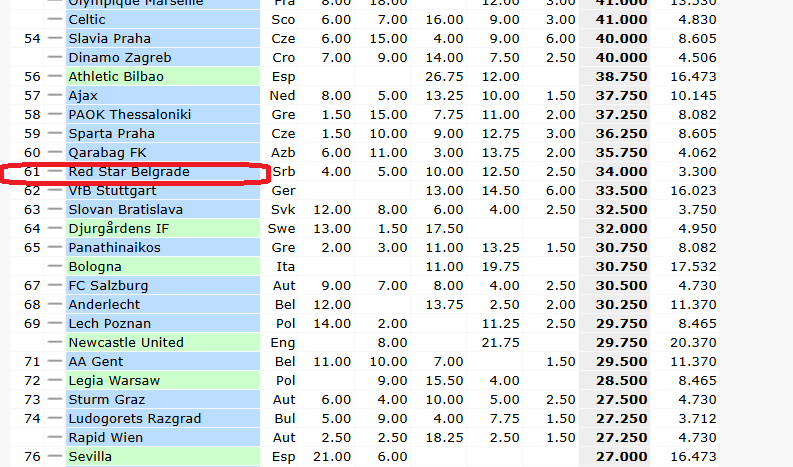
Task: Click the dash icon beside Ajax
Action: coord(55,96)
